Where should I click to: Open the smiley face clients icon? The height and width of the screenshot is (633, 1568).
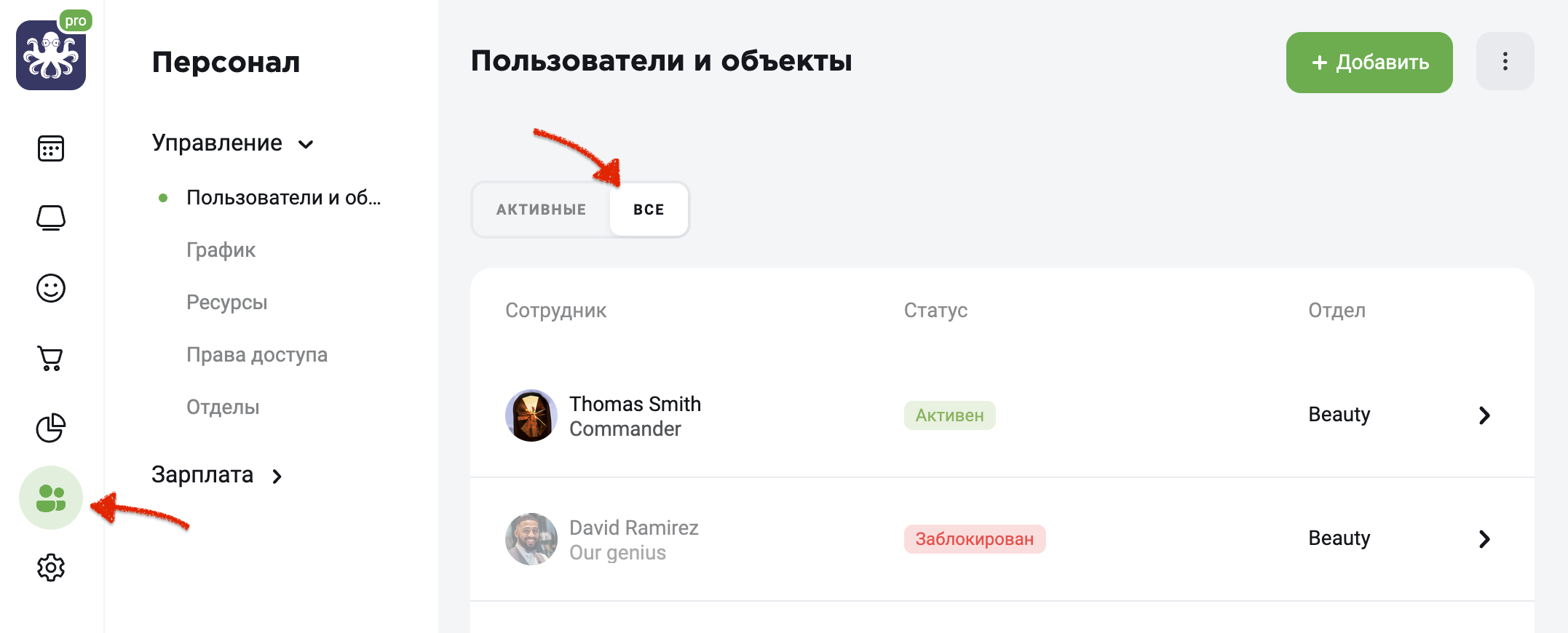51,288
